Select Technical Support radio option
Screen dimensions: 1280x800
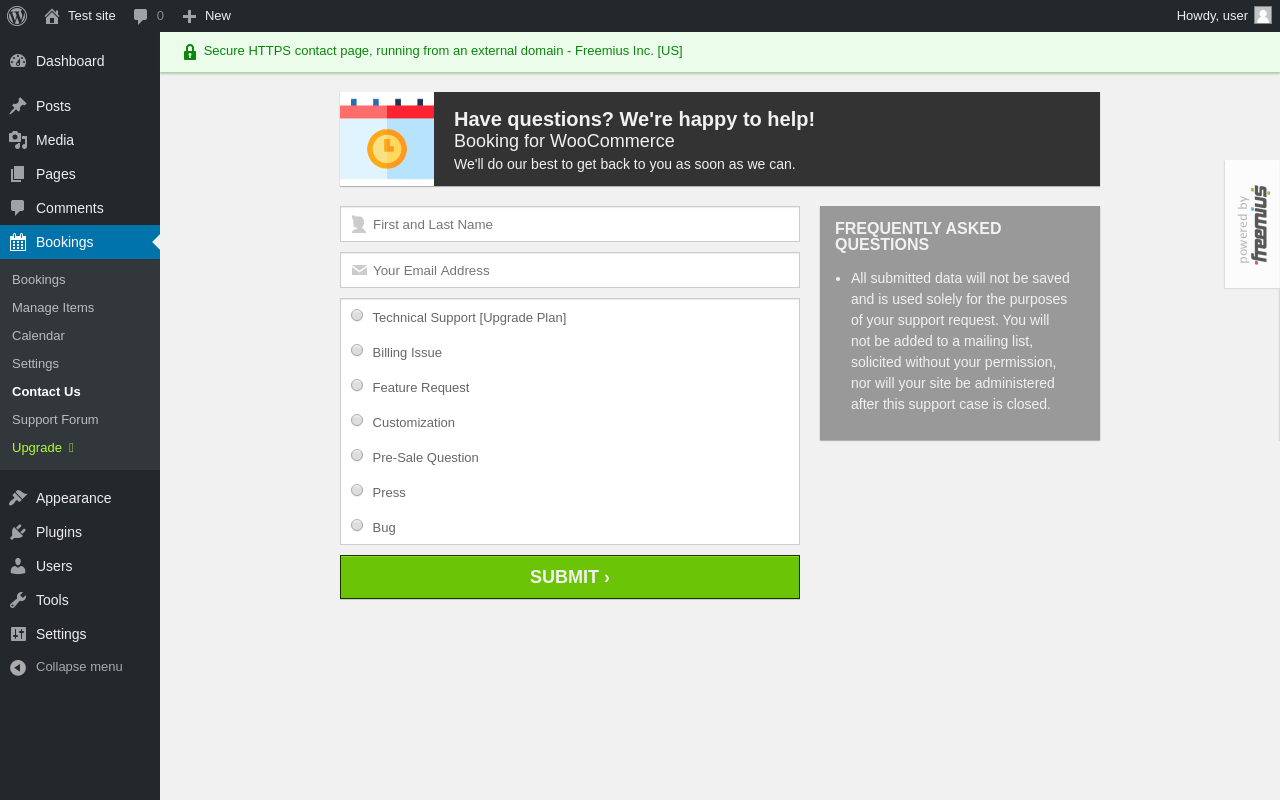click(357, 315)
